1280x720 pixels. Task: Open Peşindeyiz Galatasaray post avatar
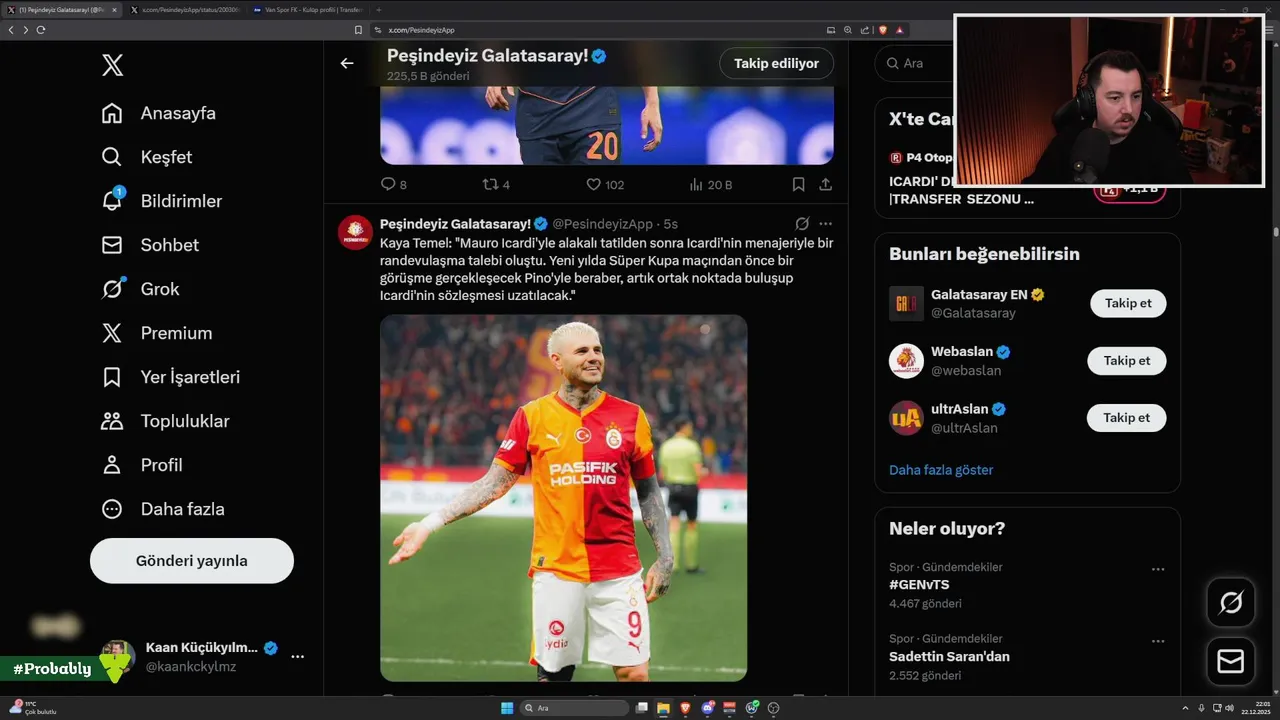point(355,232)
